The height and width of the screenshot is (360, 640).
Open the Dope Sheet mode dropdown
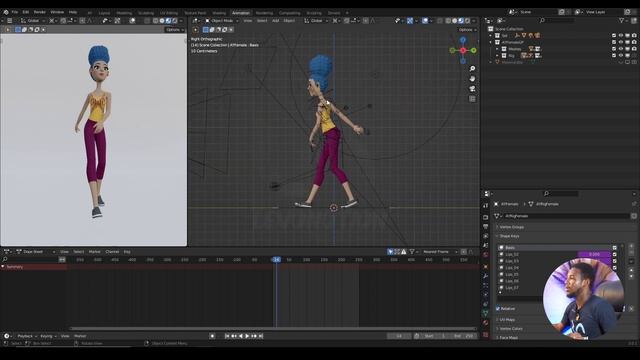(x=35, y=252)
